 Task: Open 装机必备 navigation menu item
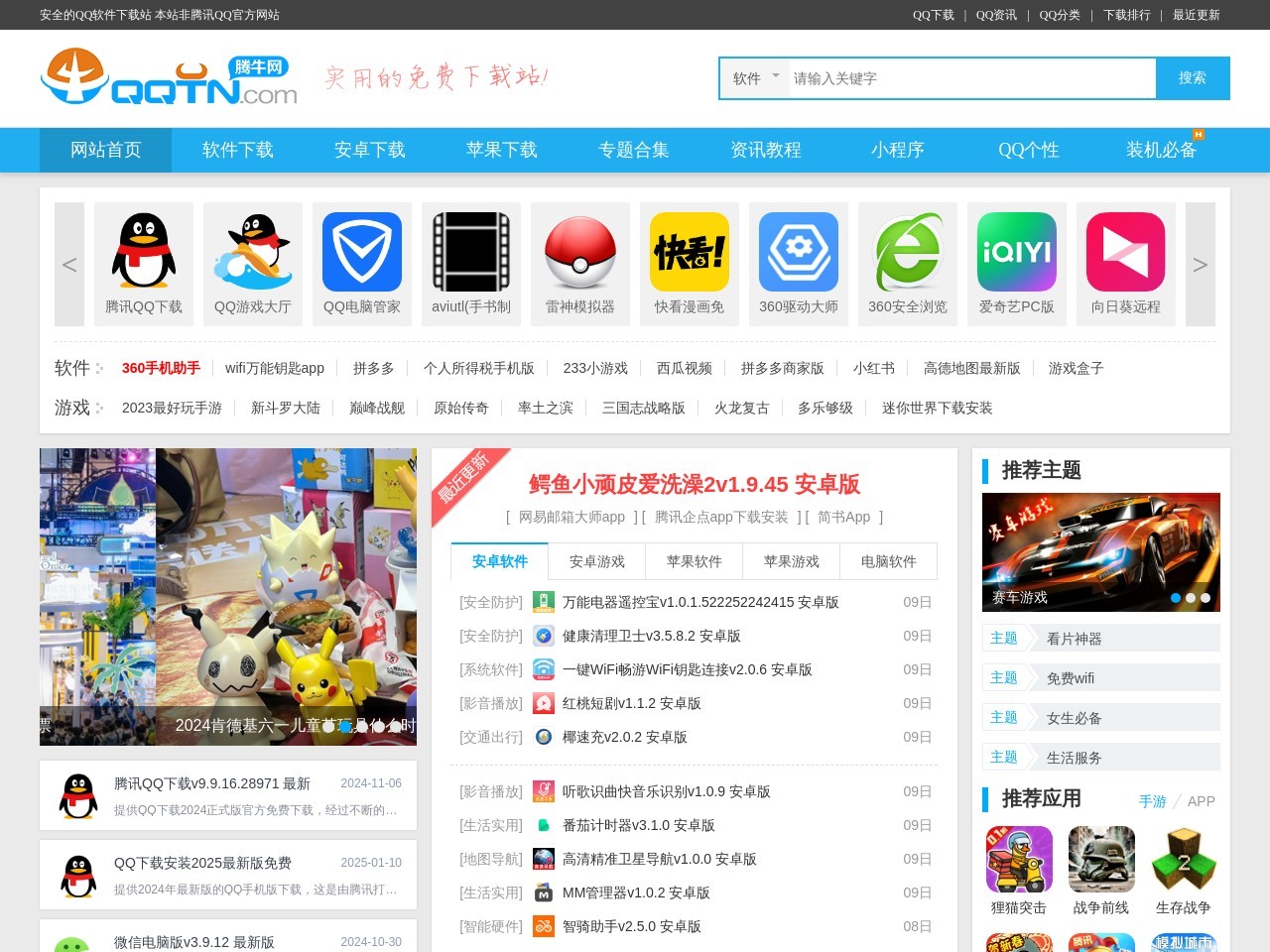[x=1161, y=150]
